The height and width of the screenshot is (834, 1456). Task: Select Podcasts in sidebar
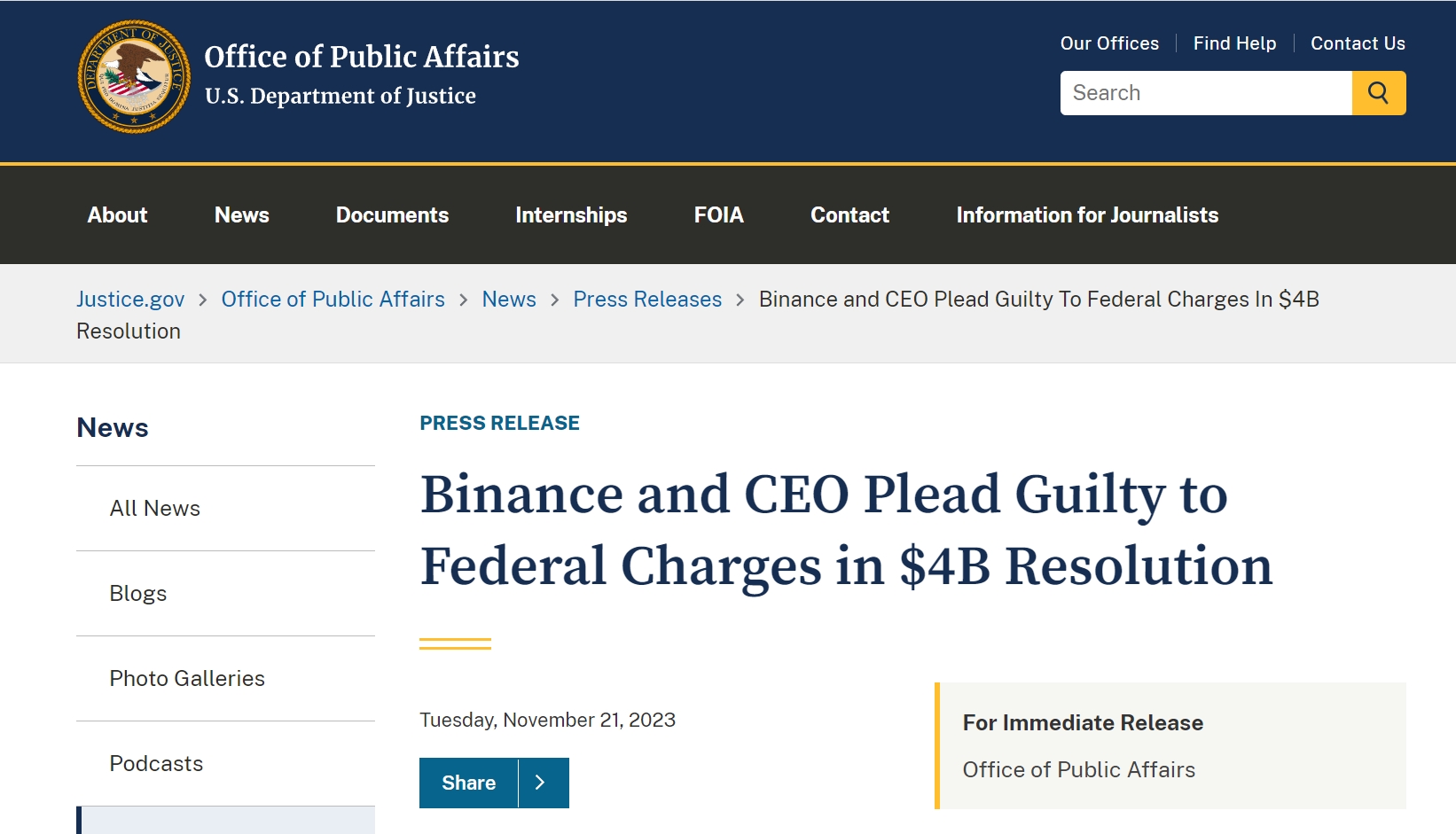pos(156,764)
